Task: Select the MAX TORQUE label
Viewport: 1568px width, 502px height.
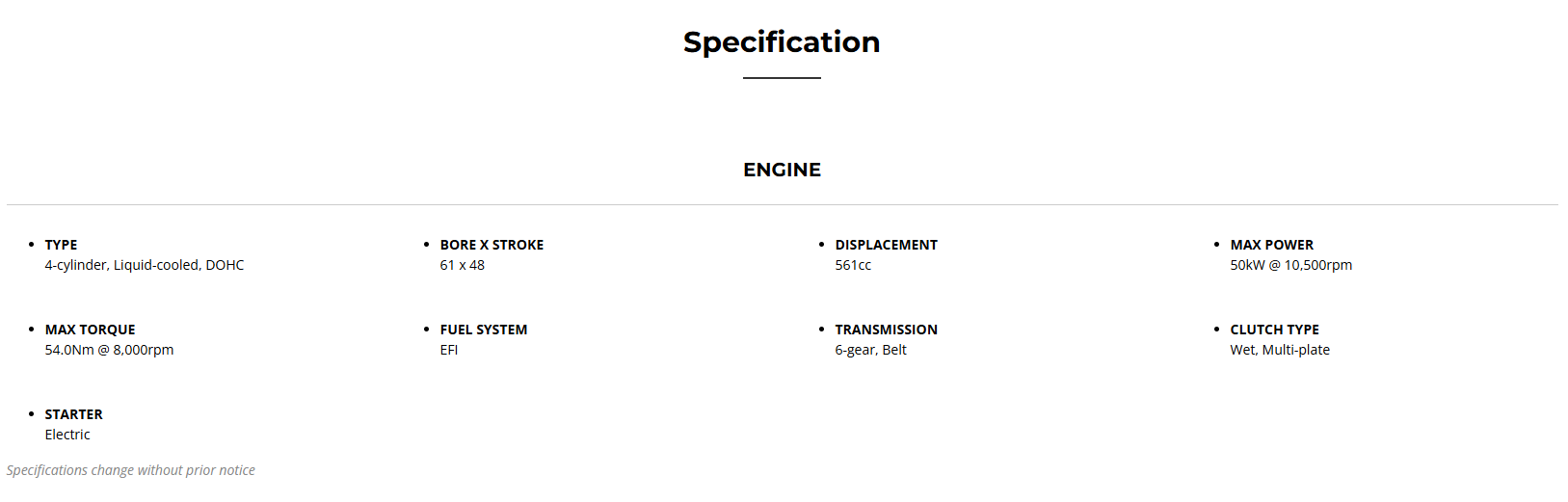Action: pos(90,330)
